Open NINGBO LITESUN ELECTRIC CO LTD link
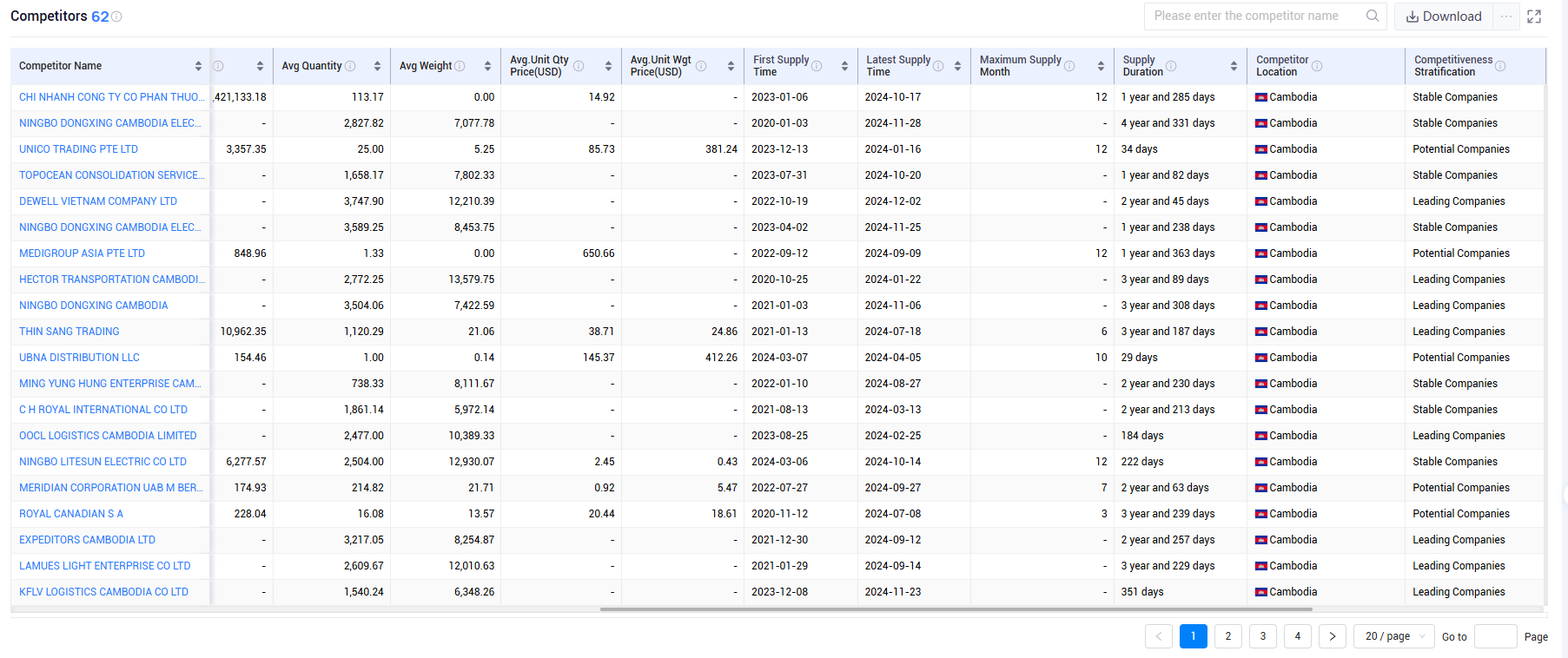 103,462
